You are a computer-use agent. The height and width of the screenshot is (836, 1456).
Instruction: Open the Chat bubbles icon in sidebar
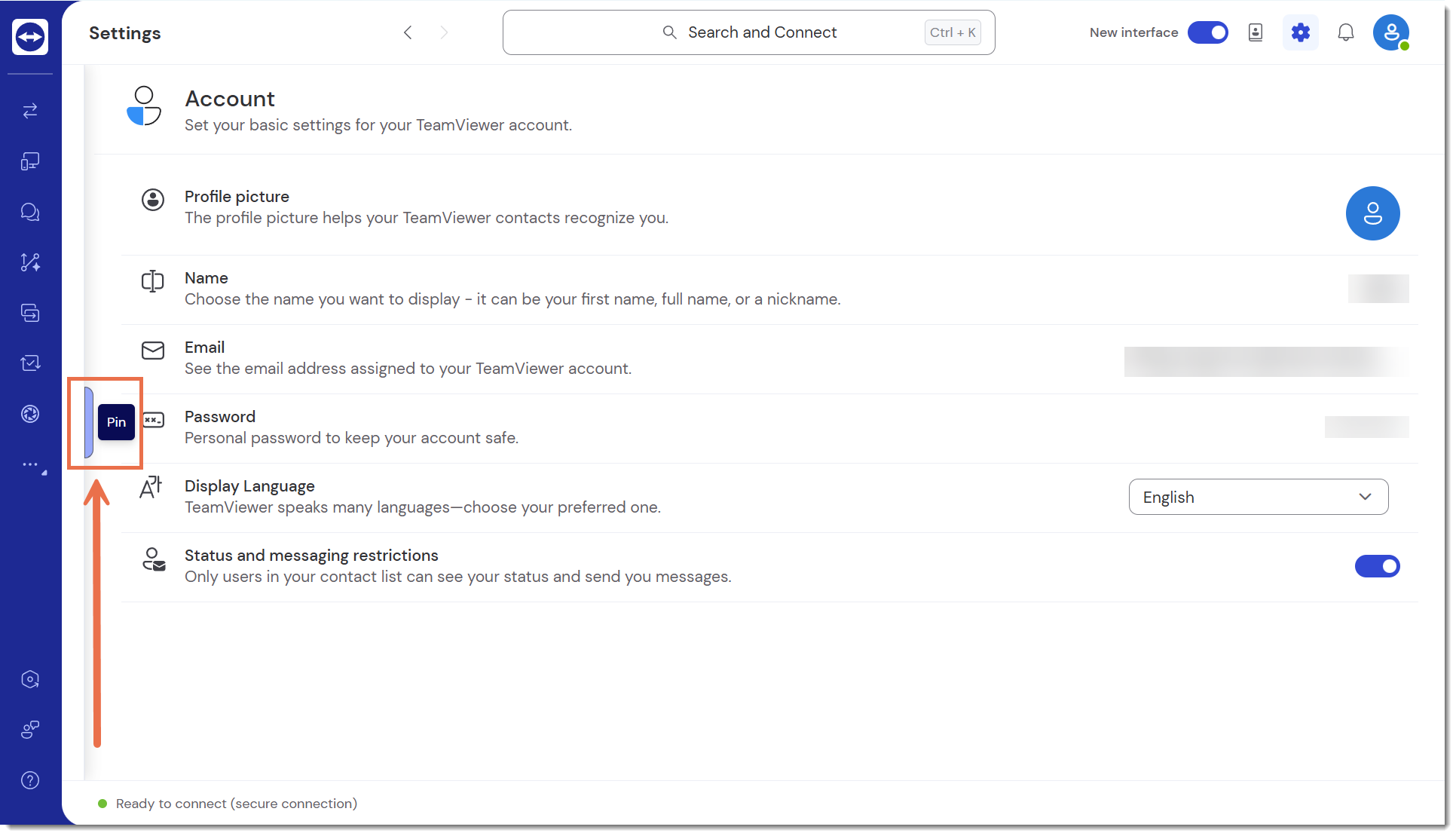[30, 212]
